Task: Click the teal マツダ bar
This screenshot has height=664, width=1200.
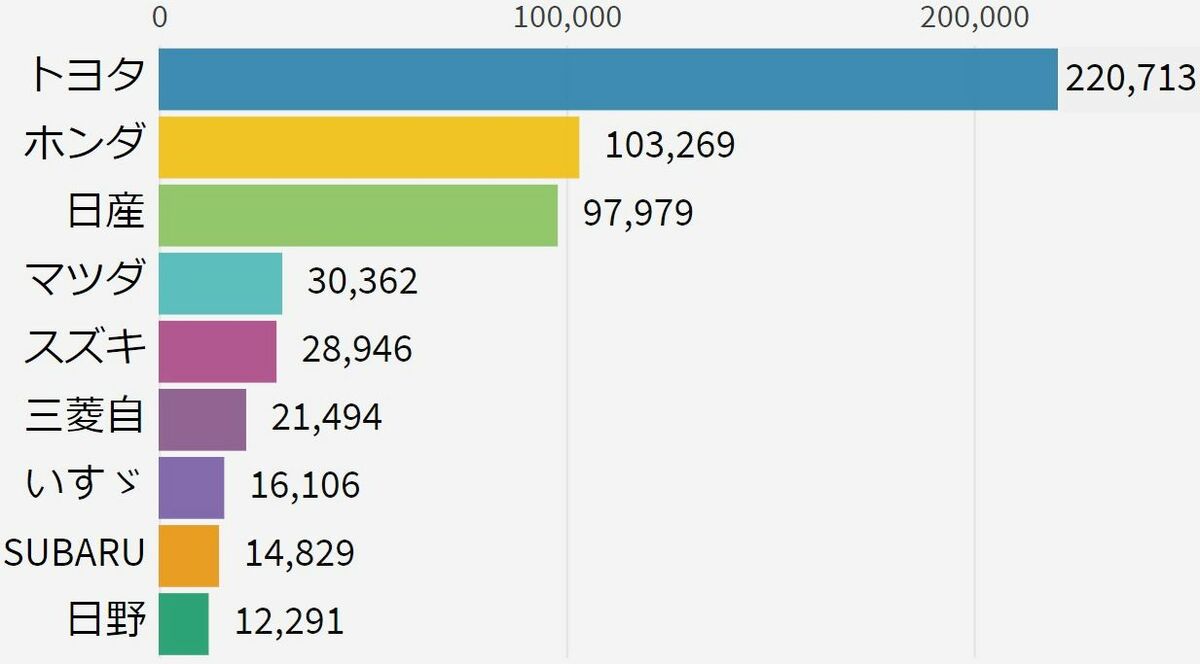Action: [x=220, y=283]
